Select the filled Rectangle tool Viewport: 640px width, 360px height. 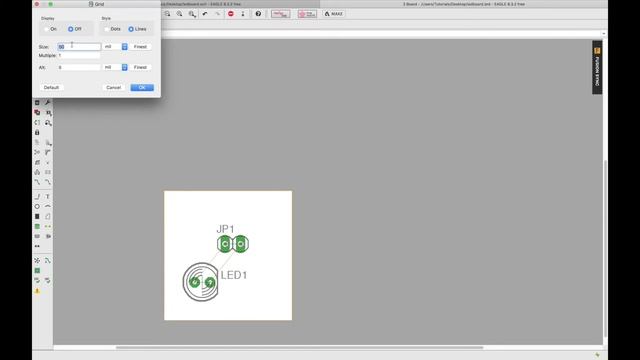pos(37,216)
